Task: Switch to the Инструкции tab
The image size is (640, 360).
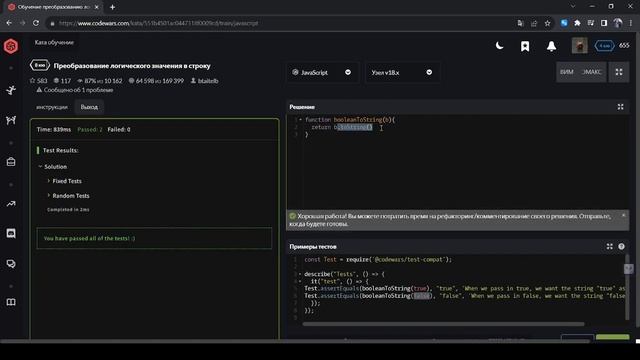Action: click(52, 107)
